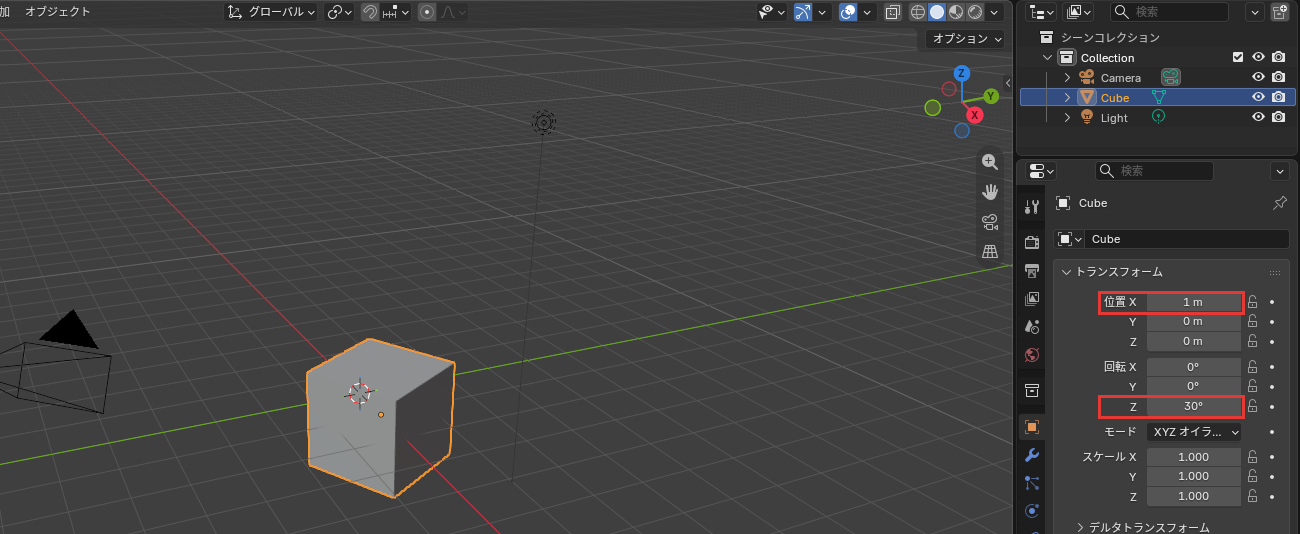Screen dimensions: 1300x534
Task: Click the 回転 Z value field showing 30°
Action: pos(1193,406)
